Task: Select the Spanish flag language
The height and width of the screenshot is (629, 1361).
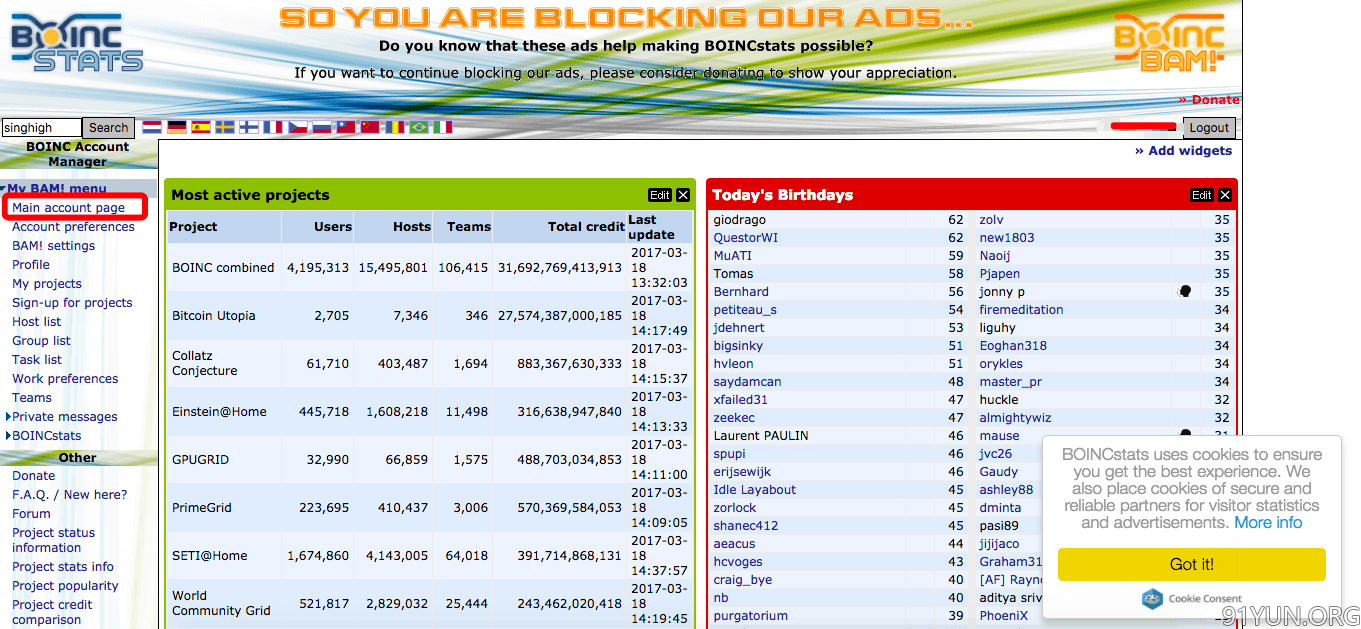Action: (x=201, y=127)
